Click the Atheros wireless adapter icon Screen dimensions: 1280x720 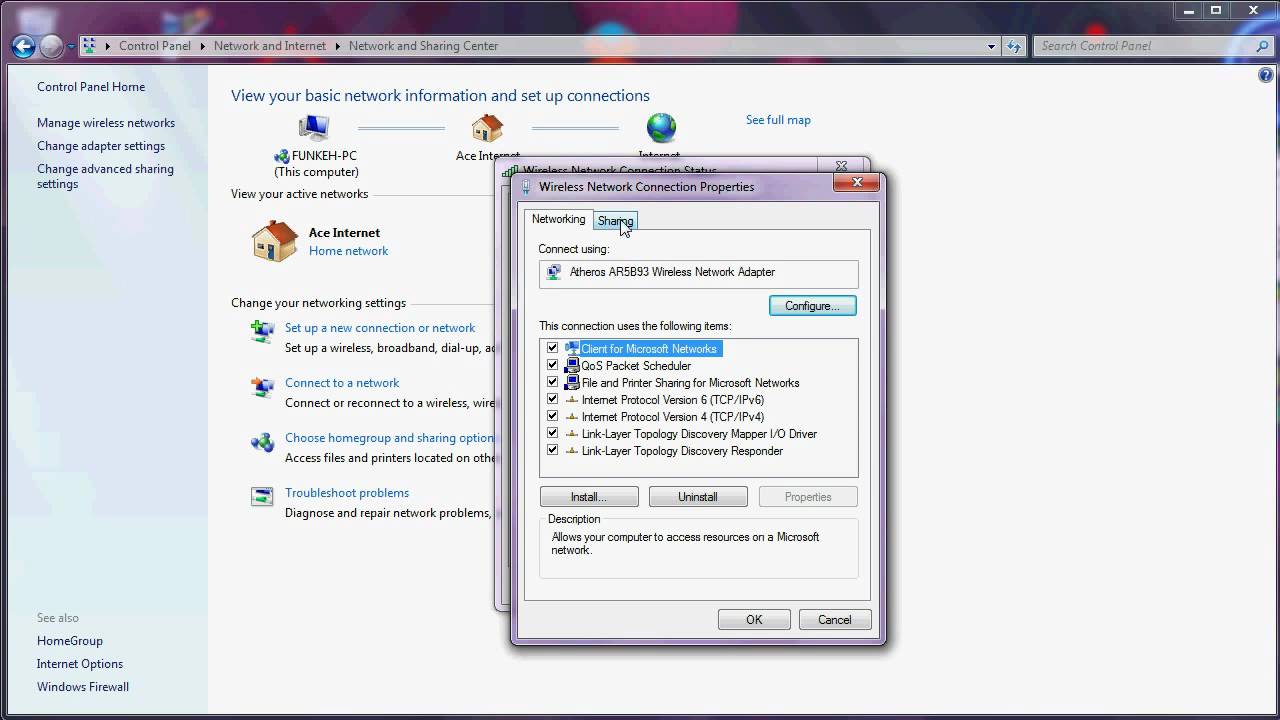click(x=554, y=272)
